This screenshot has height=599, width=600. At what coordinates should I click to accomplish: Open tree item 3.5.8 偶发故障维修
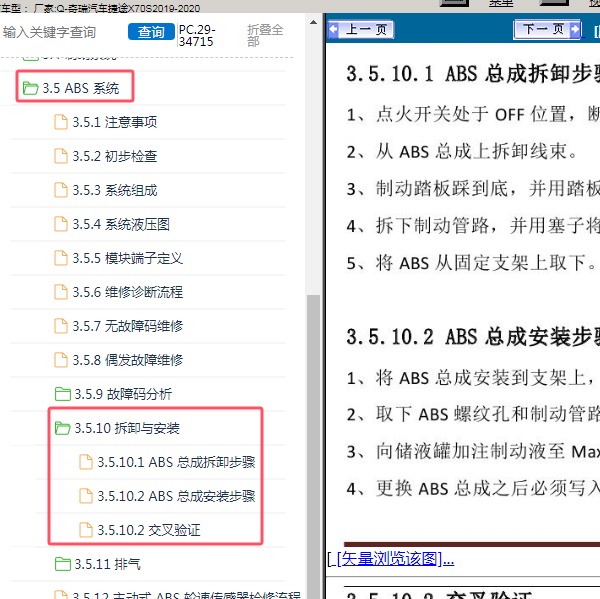click(x=127, y=360)
